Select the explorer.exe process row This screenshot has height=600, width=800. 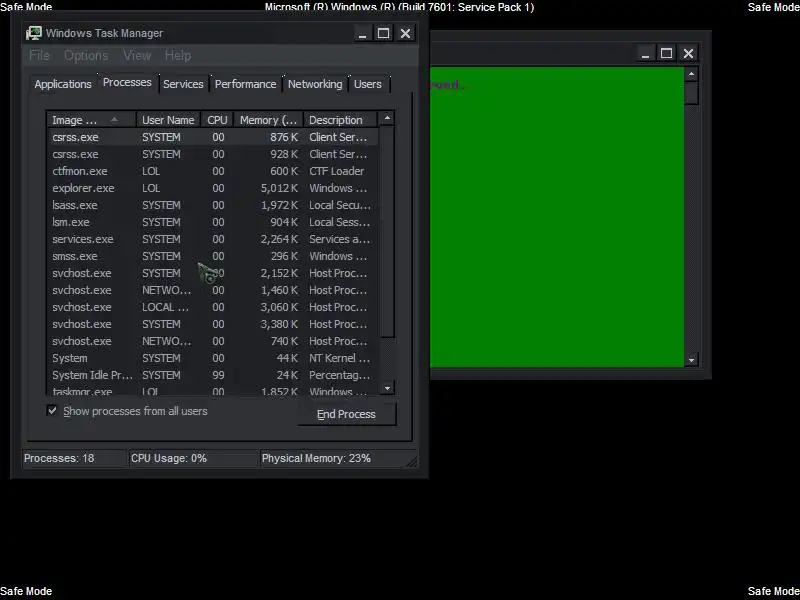point(213,188)
